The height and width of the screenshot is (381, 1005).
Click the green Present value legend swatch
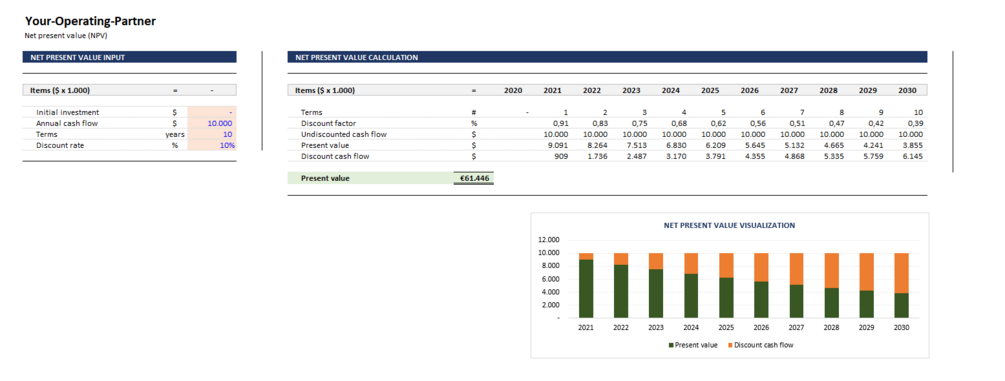pyautogui.click(x=672, y=345)
